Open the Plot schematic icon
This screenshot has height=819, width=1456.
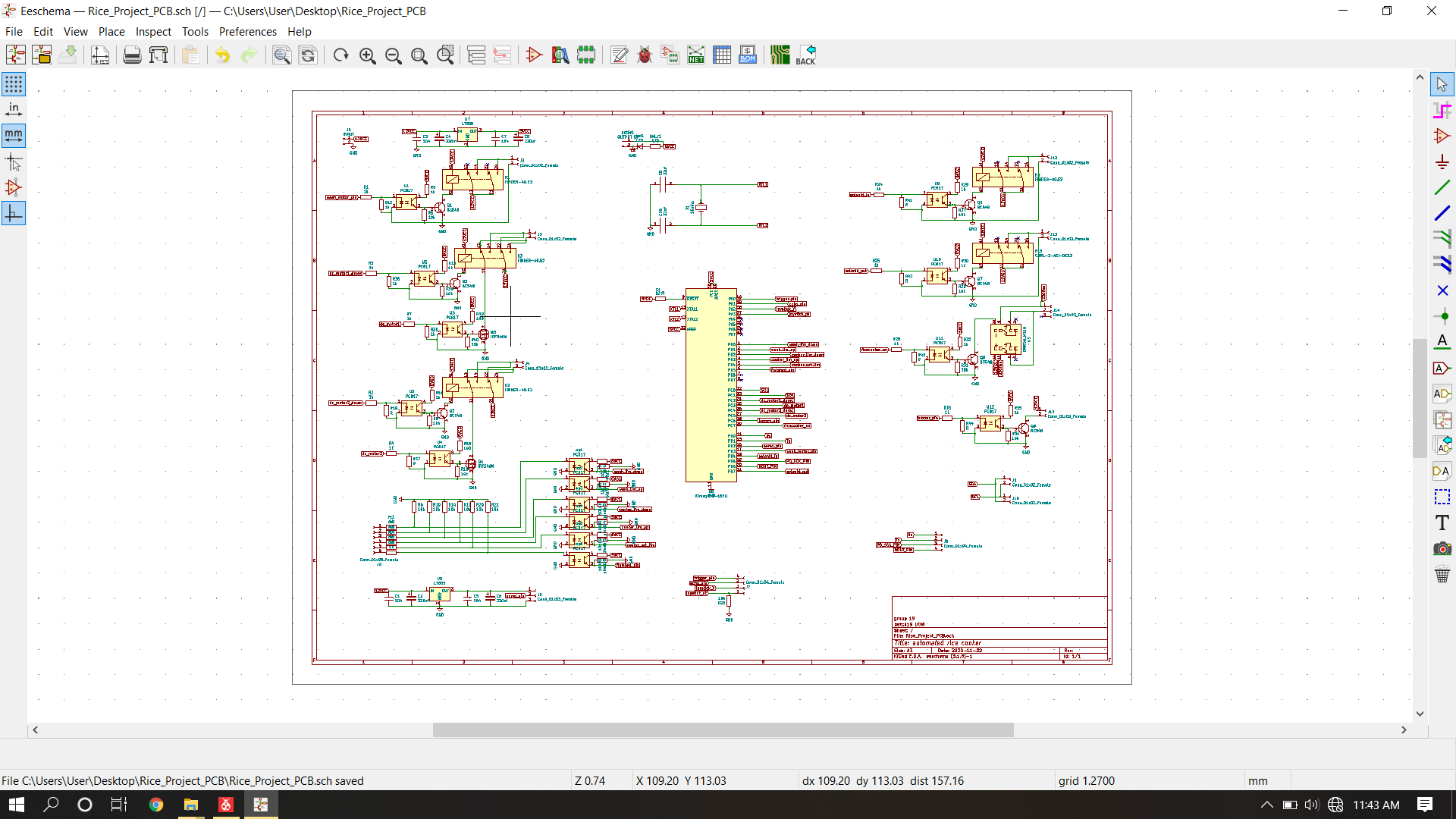tap(158, 55)
